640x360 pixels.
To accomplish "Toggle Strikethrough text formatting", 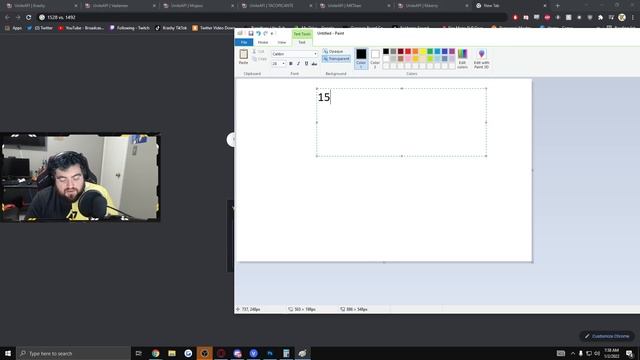I will (314, 64).
